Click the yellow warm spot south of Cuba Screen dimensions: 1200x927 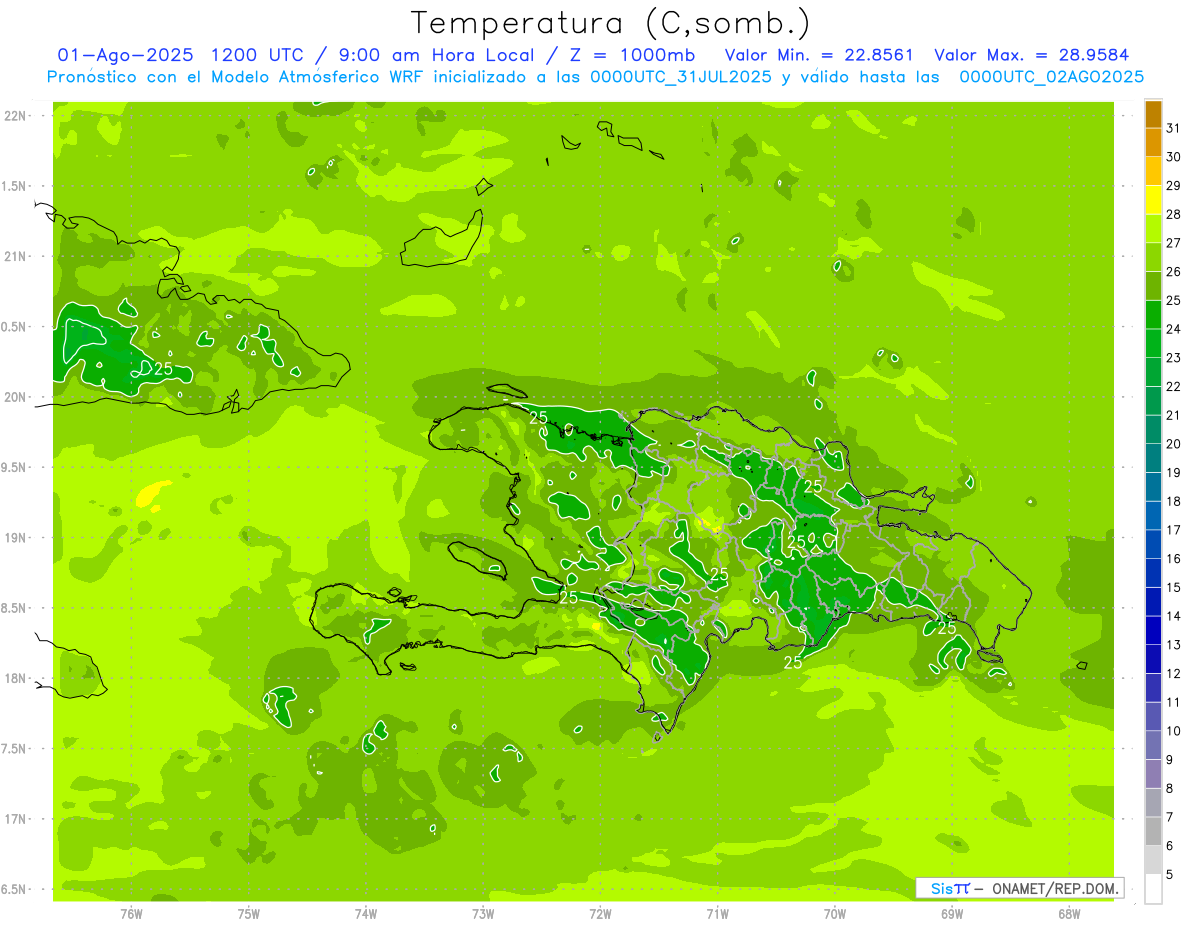(x=153, y=492)
